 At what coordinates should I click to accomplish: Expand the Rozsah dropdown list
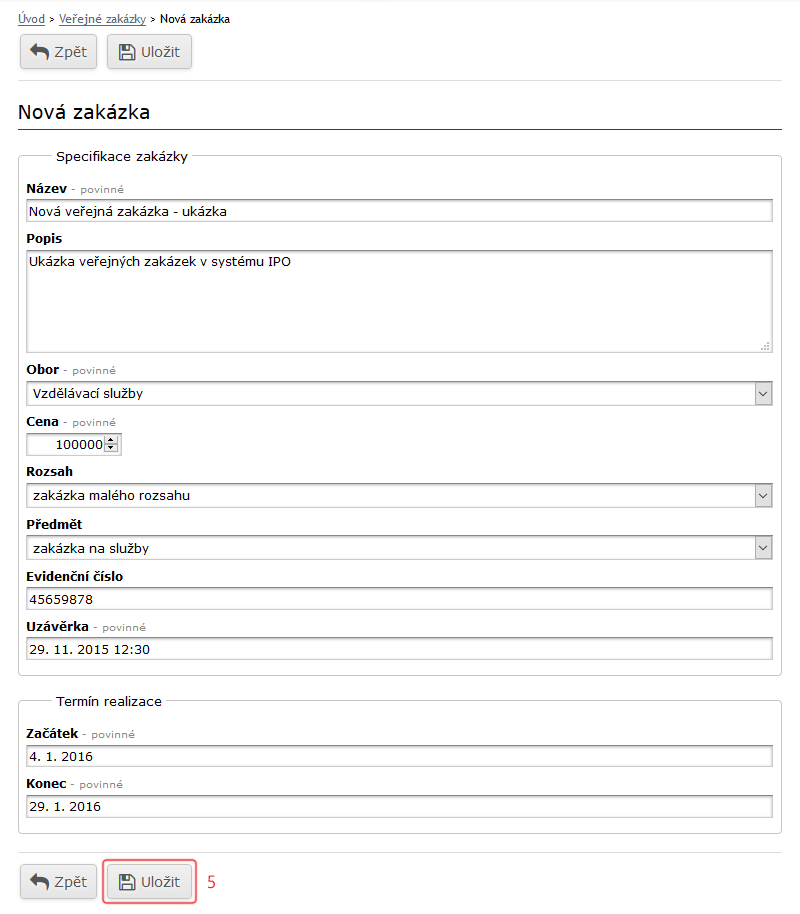(399, 496)
